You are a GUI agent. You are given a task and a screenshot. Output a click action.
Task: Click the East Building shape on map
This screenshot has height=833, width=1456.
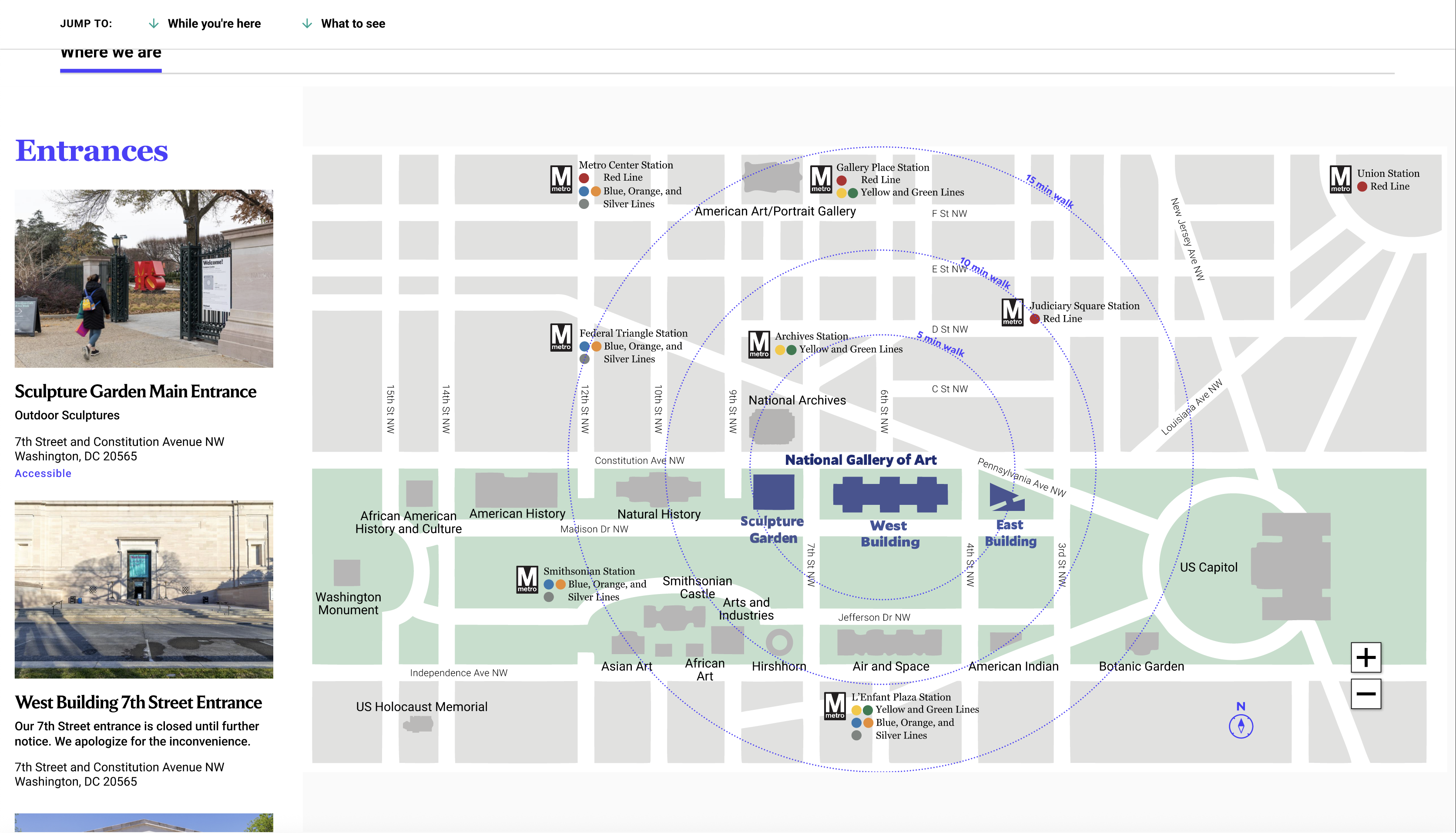[1007, 497]
